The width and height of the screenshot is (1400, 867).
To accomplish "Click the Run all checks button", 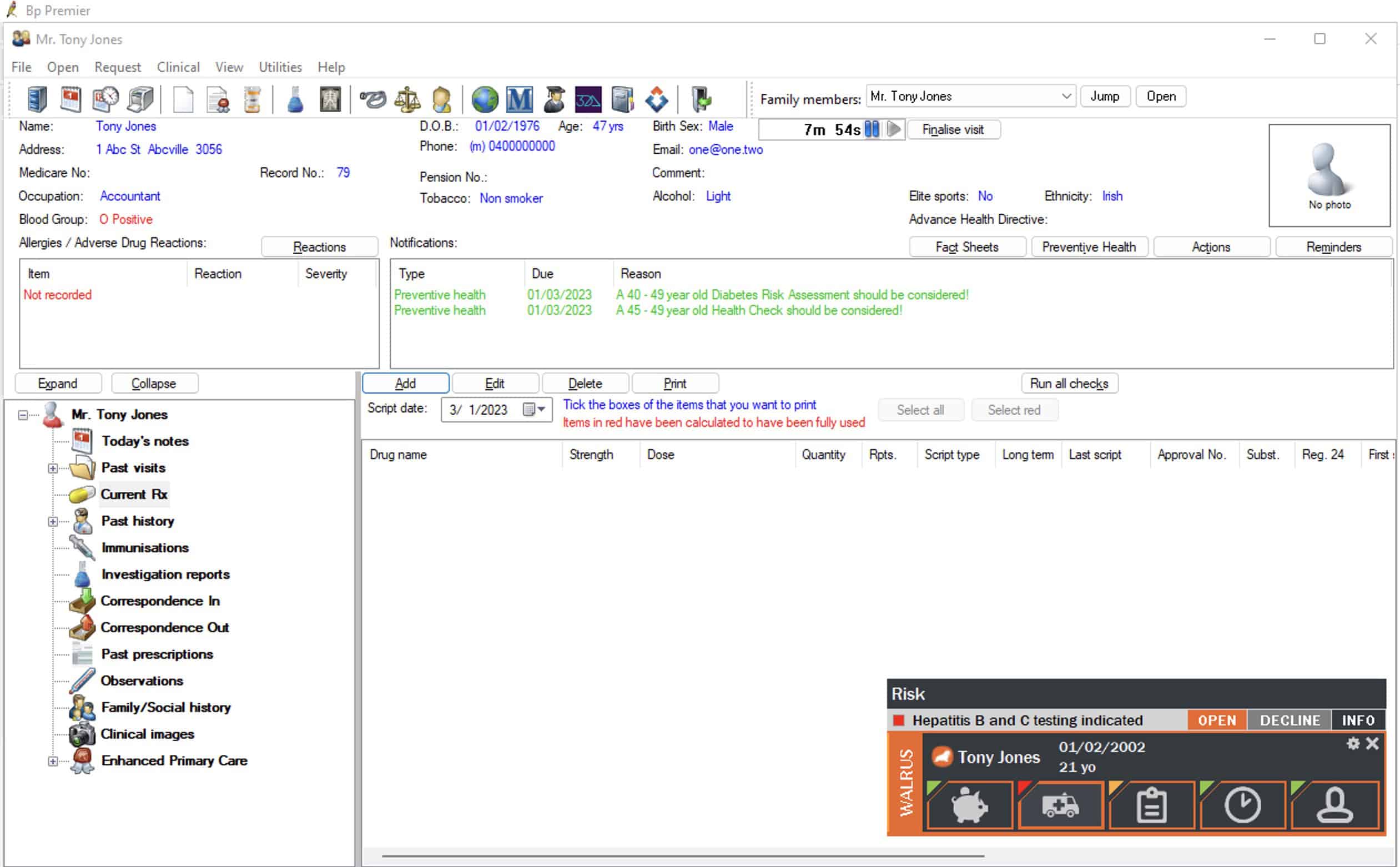I will point(1069,383).
